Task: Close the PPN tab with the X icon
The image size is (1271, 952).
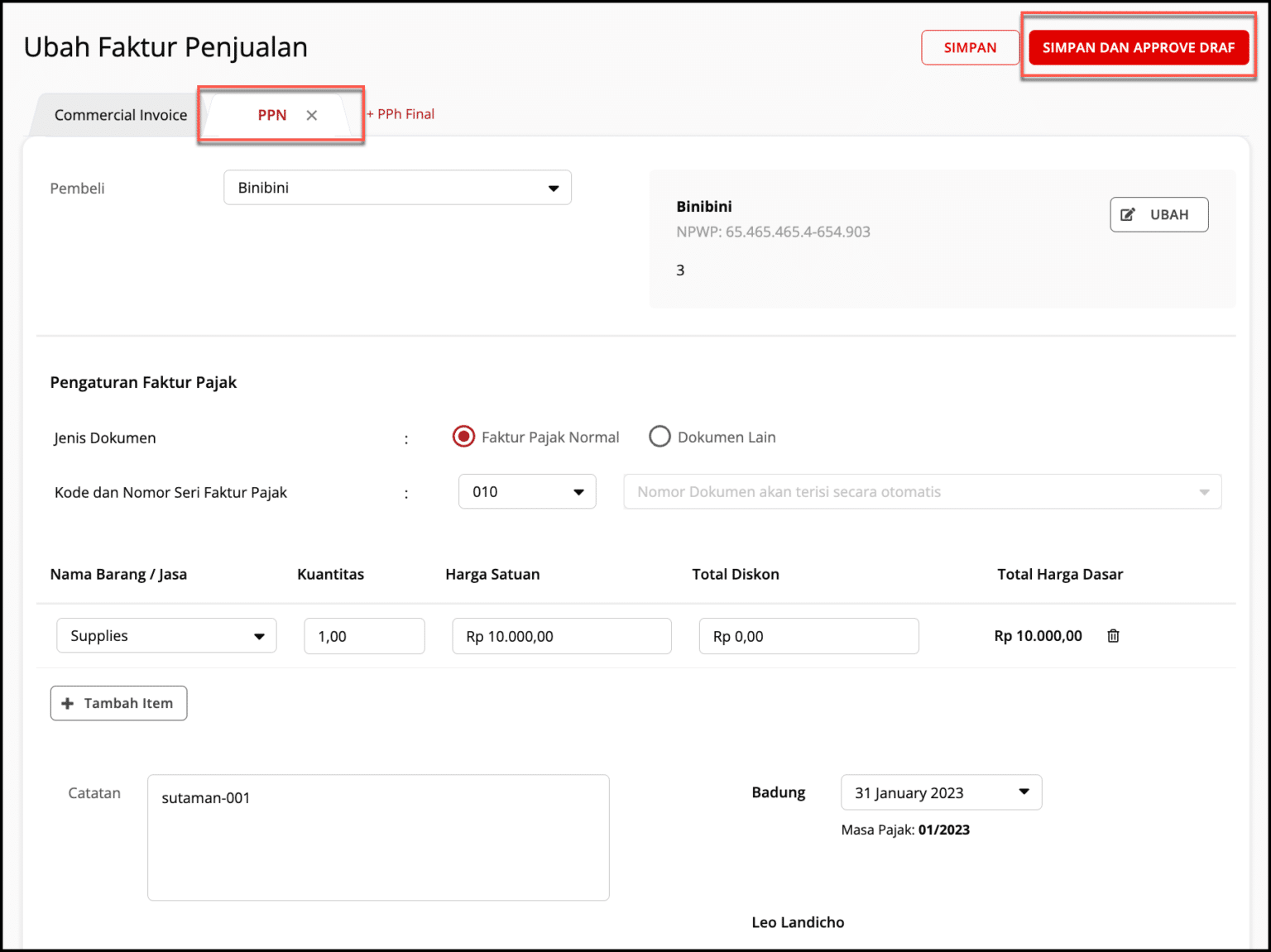Action: tap(311, 115)
